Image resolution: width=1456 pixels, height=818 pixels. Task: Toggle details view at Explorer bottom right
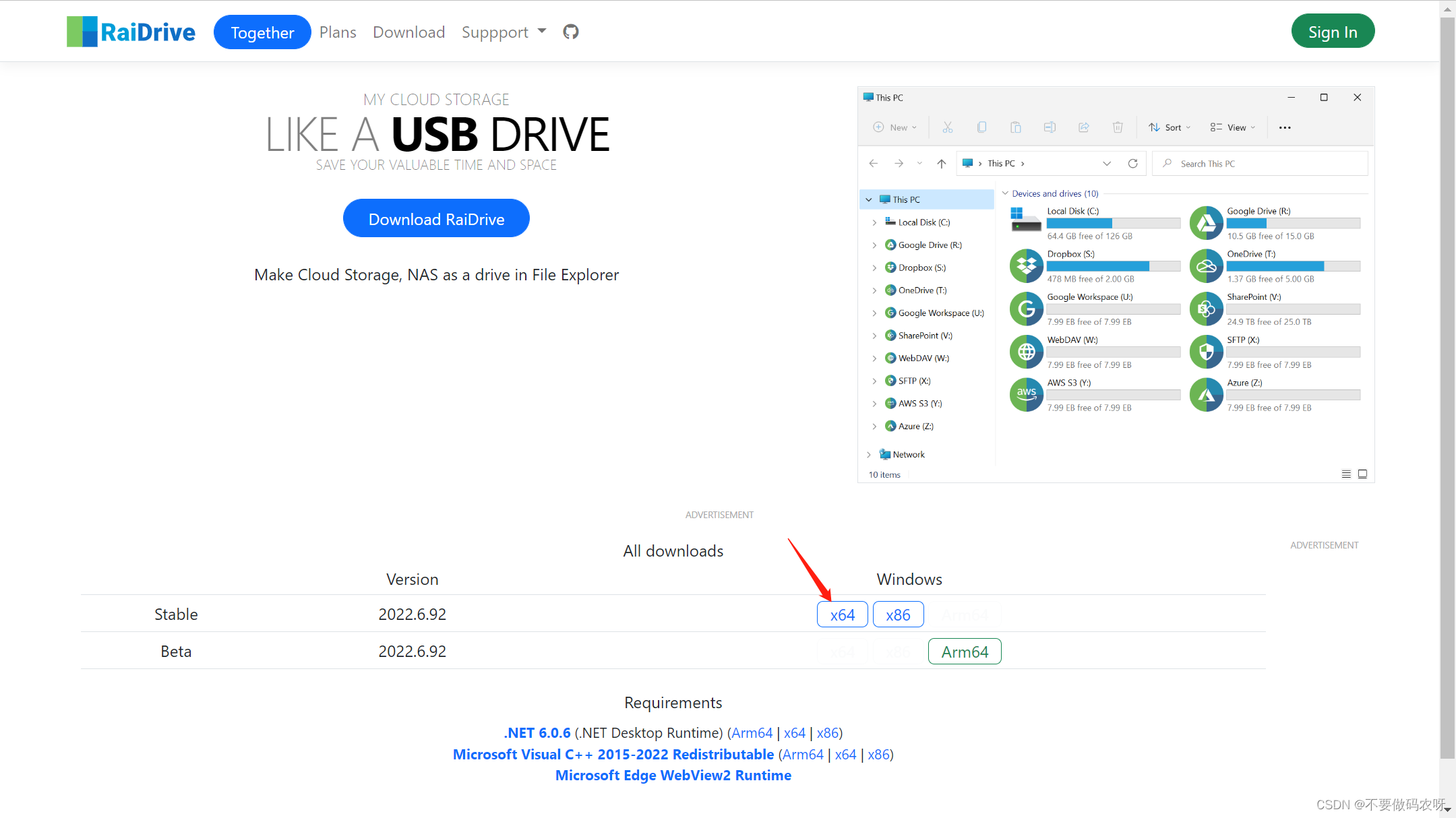(x=1345, y=474)
